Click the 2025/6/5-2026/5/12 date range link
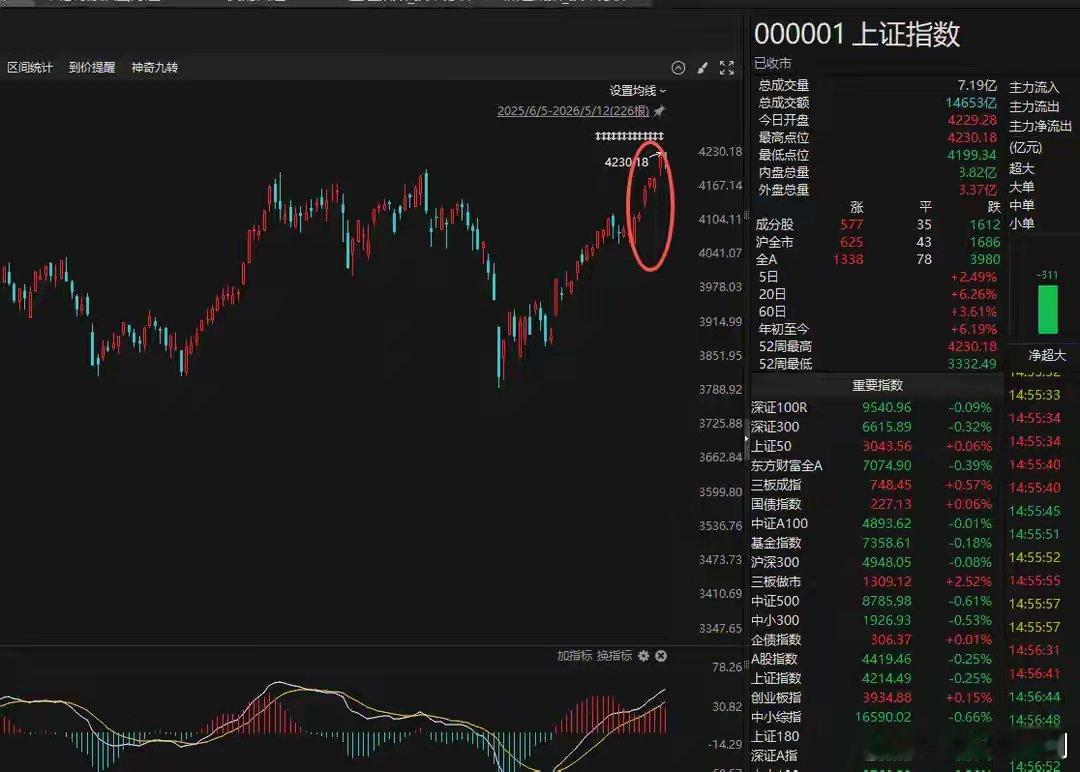1080x772 pixels. 573,111
